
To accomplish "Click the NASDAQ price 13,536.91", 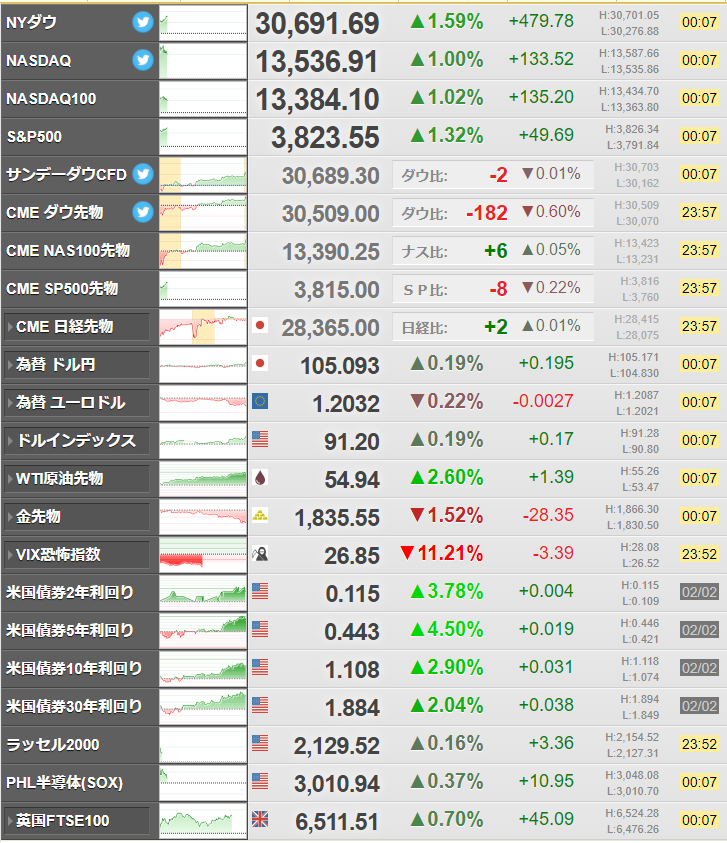I will 317,62.
